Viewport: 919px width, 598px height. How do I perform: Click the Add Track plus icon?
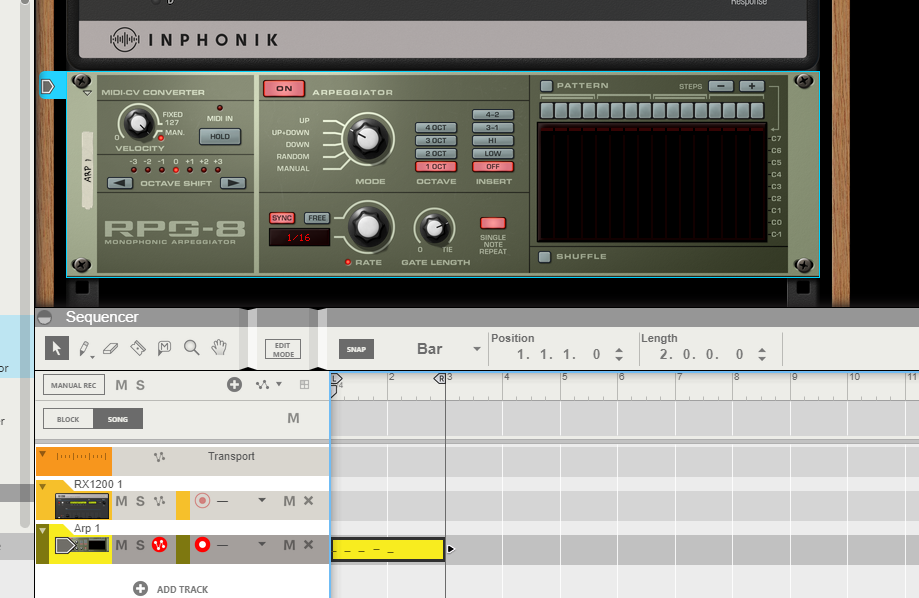point(141,589)
